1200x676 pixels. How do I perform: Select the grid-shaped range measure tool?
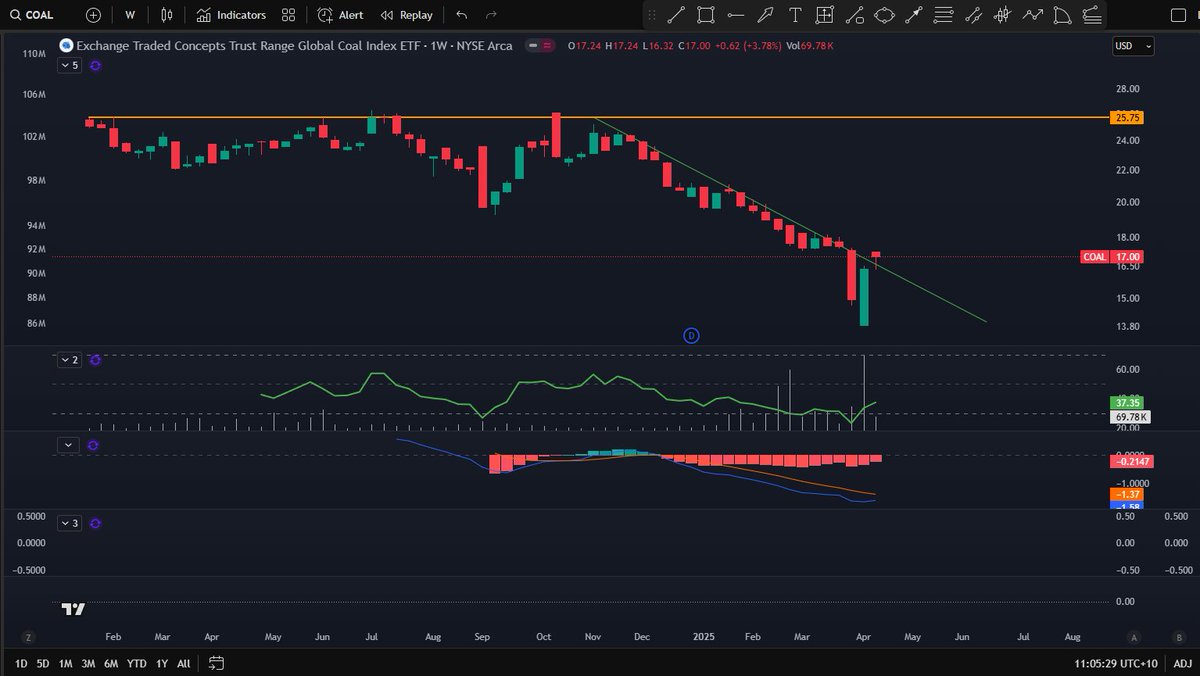tap(824, 15)
